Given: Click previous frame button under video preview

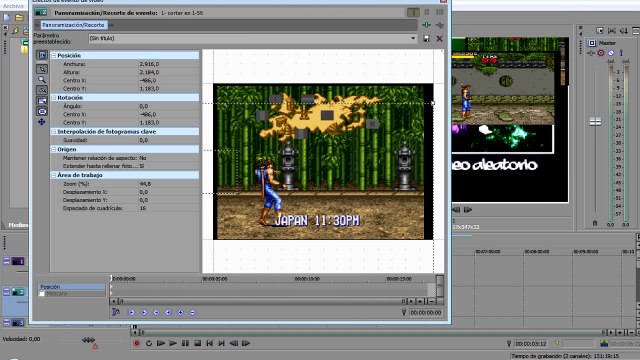Looking at the screenshot, I should 456,210.
